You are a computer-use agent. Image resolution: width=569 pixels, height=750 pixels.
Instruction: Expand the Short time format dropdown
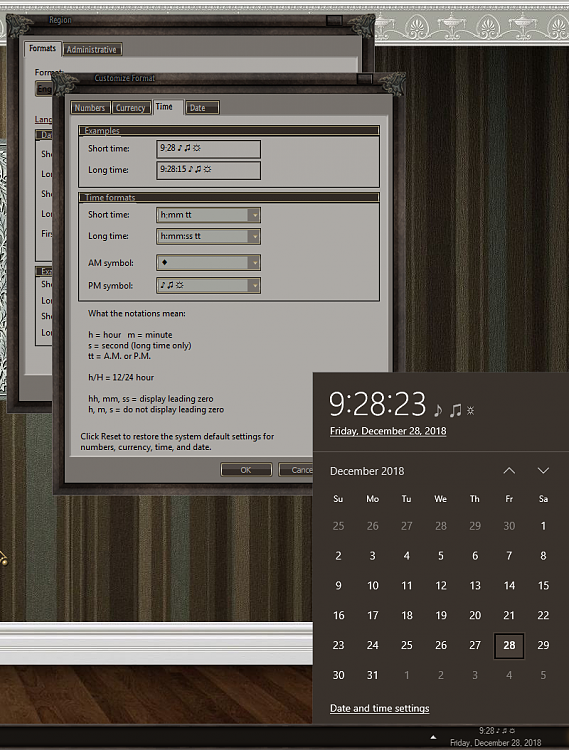click(255, 215)
